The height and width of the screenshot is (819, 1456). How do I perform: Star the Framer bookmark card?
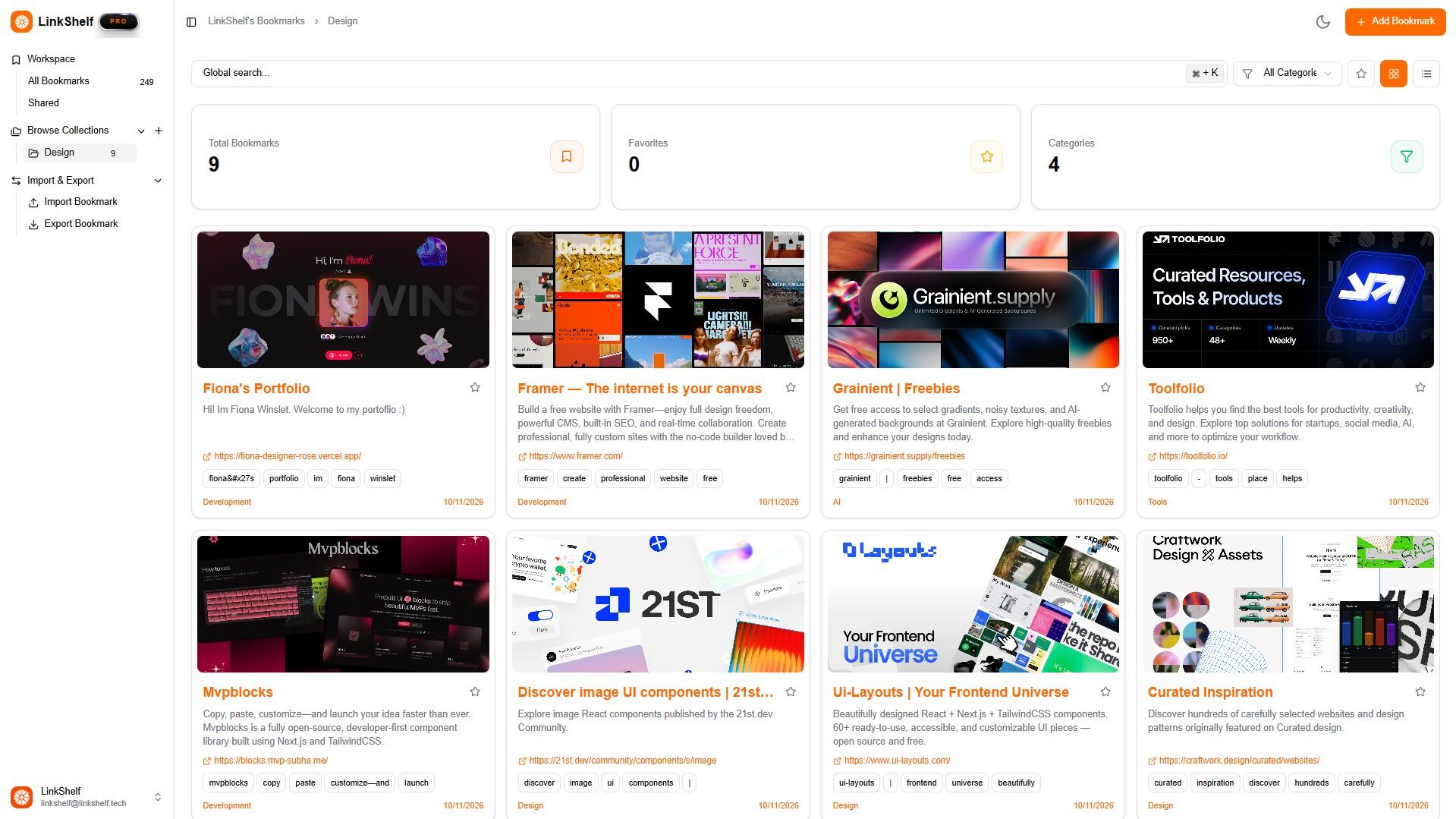tap(791, 388)
